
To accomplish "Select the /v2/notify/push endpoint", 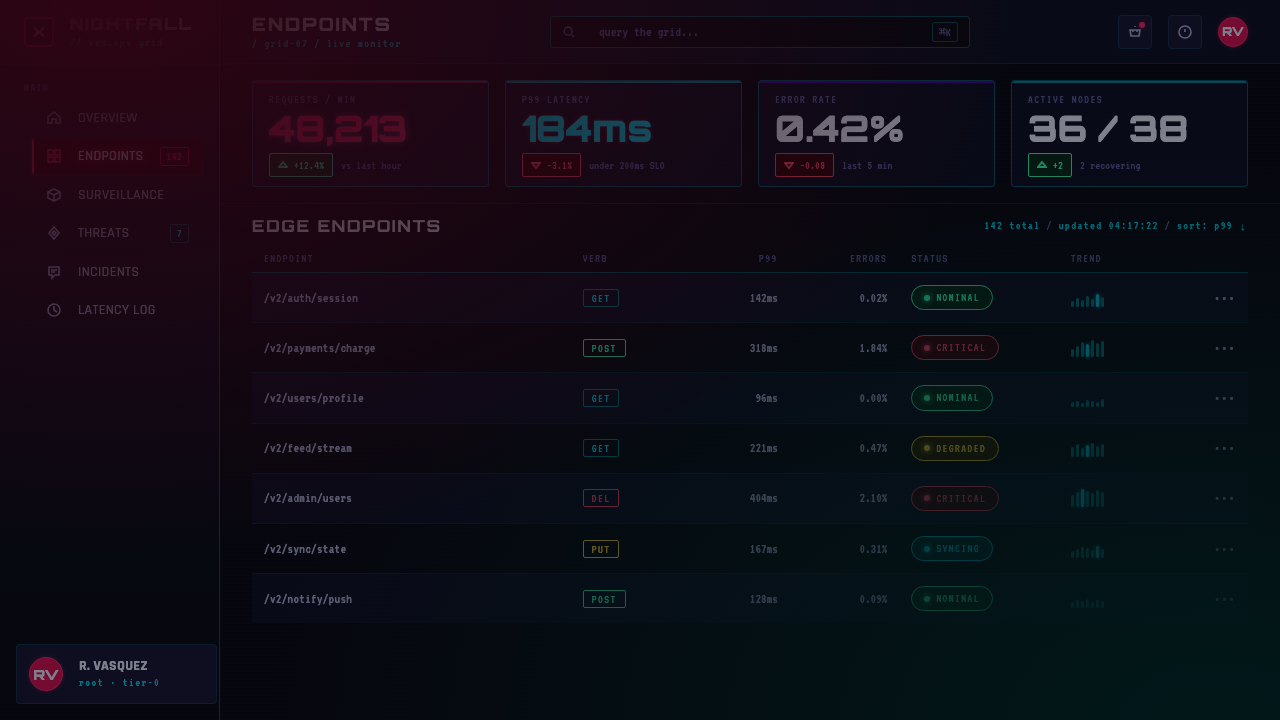I will pos(308,599).
